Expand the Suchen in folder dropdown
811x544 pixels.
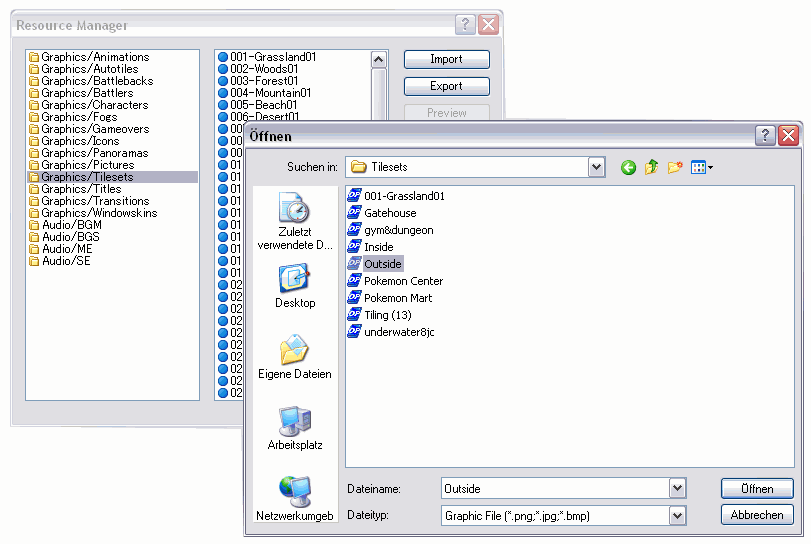tap(597, 167)
